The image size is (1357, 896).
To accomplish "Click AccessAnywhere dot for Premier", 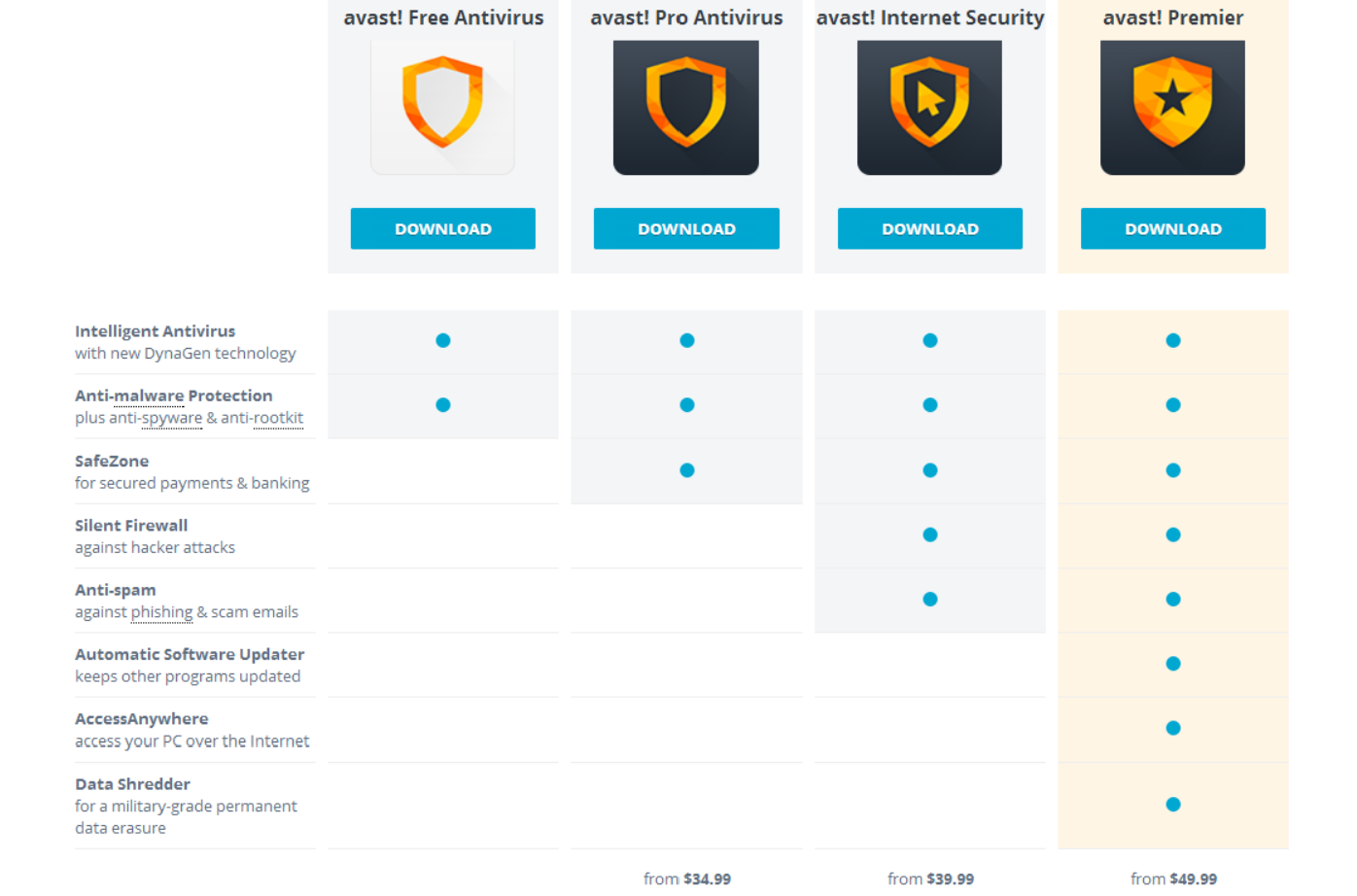I will pyautogui.click(x=1173, y=728).
